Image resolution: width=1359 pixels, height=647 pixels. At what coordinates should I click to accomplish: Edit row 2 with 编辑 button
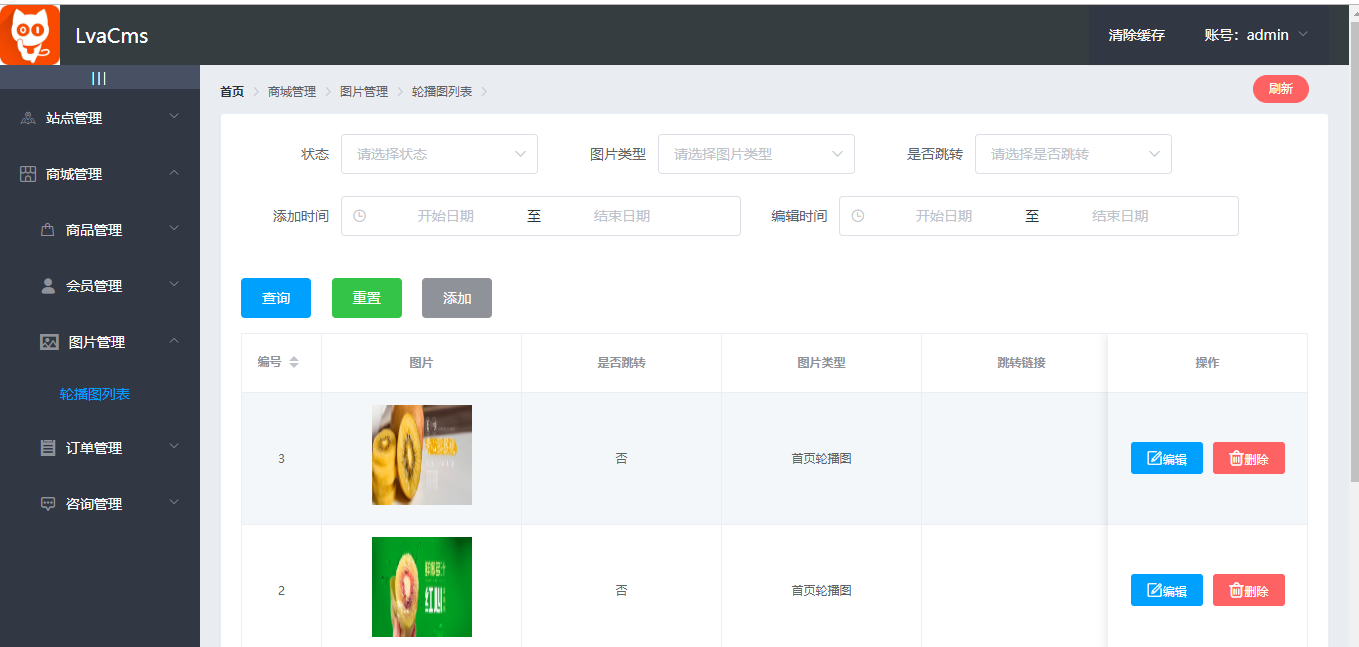[1167, 590]
